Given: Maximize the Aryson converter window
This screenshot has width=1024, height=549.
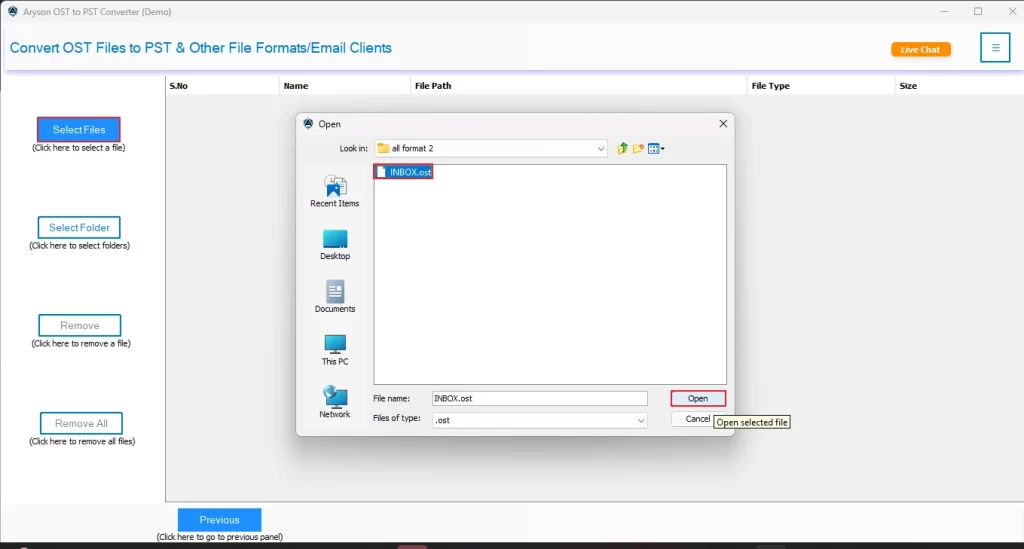Looking at the screenshot, I should click(x=978, y=11).
